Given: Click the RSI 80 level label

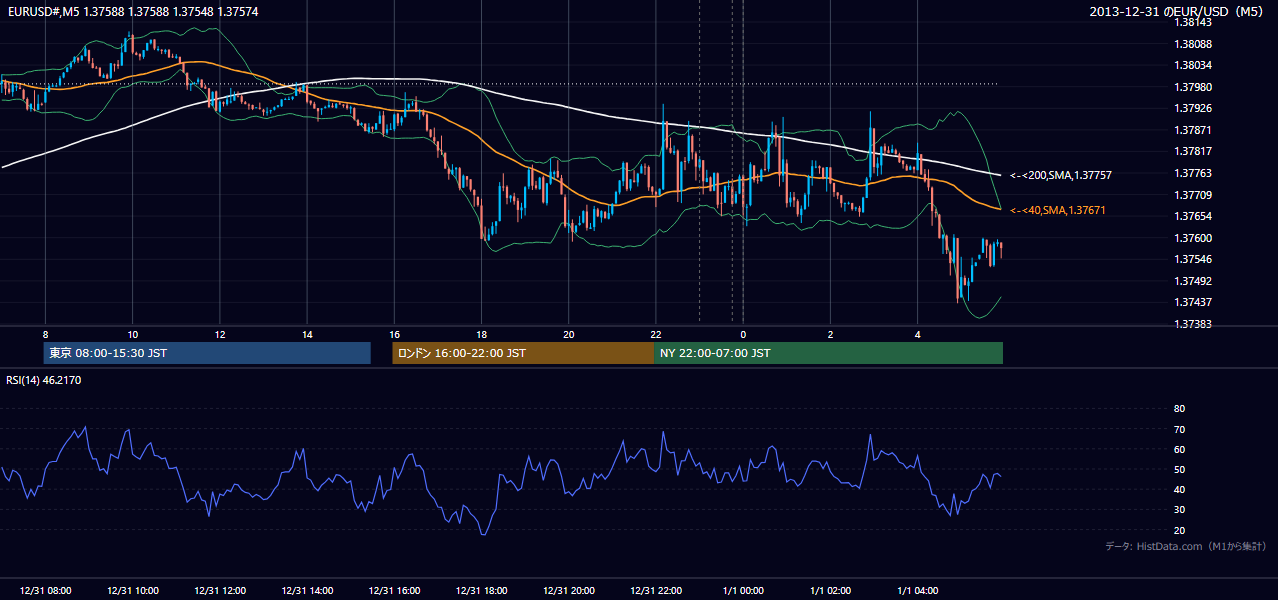Looking at the screenshot, I should click(1179, 409).
